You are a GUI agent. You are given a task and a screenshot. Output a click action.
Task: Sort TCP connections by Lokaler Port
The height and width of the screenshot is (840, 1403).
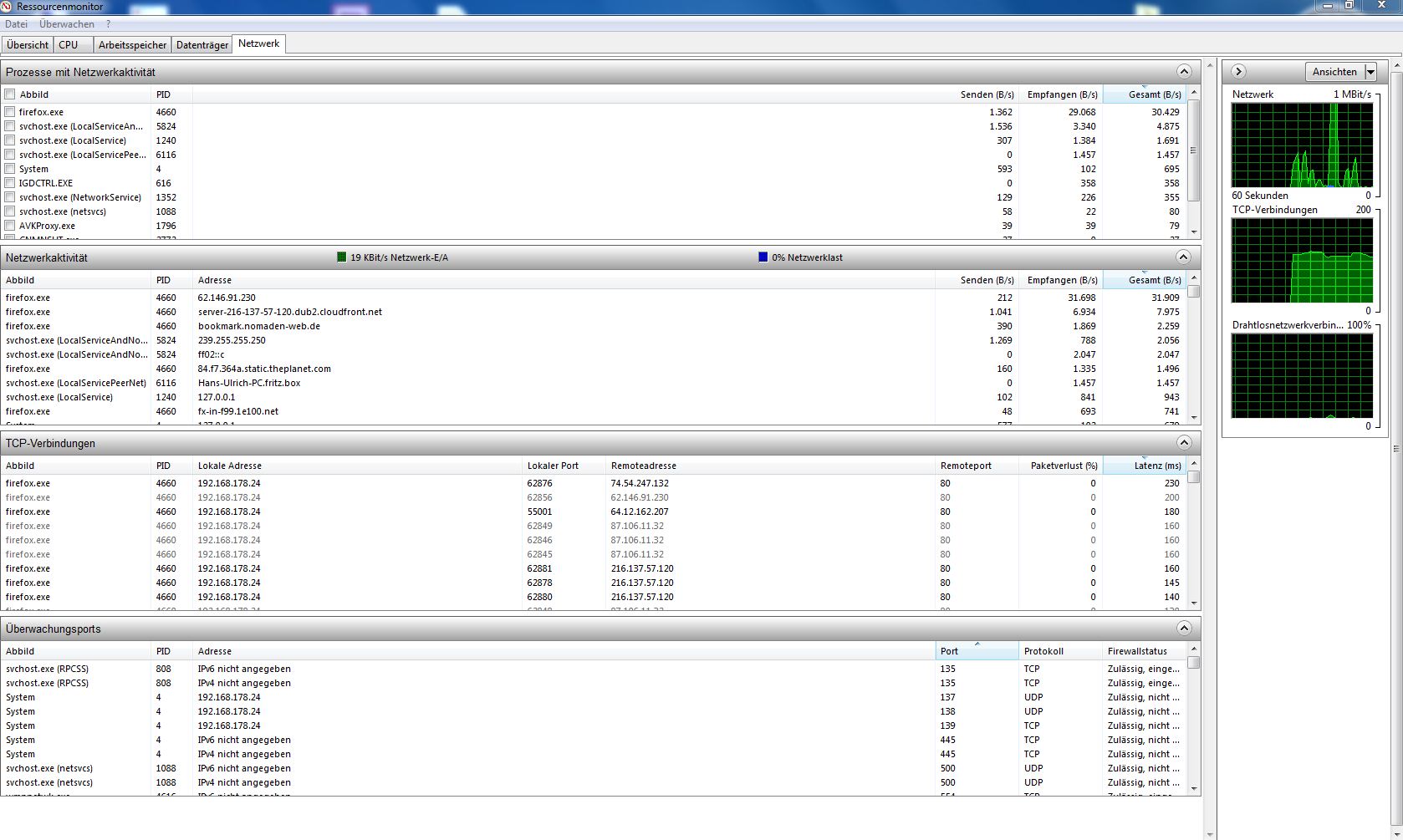(x=564, y=466)
